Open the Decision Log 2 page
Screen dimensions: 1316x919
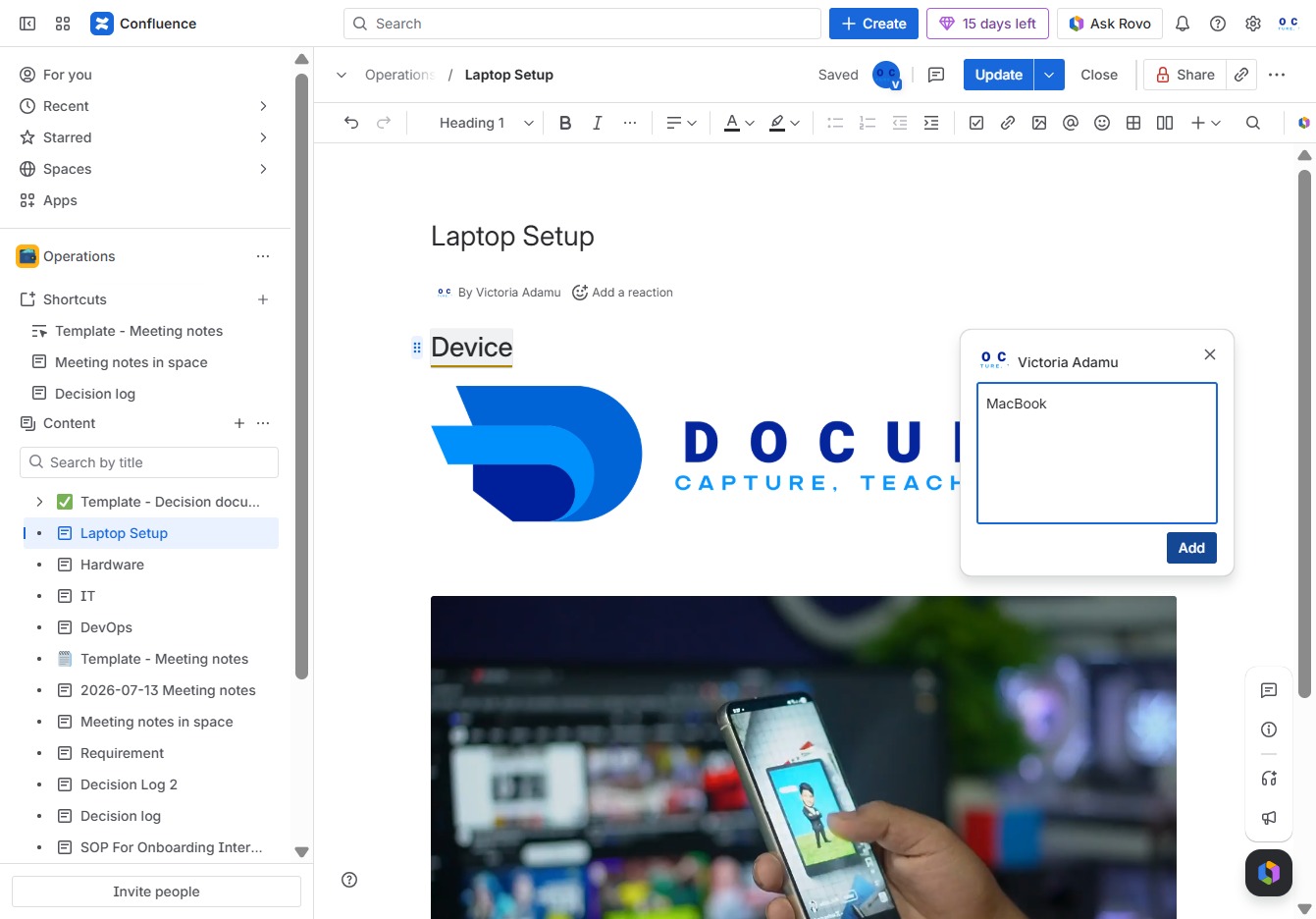point(129,784)
